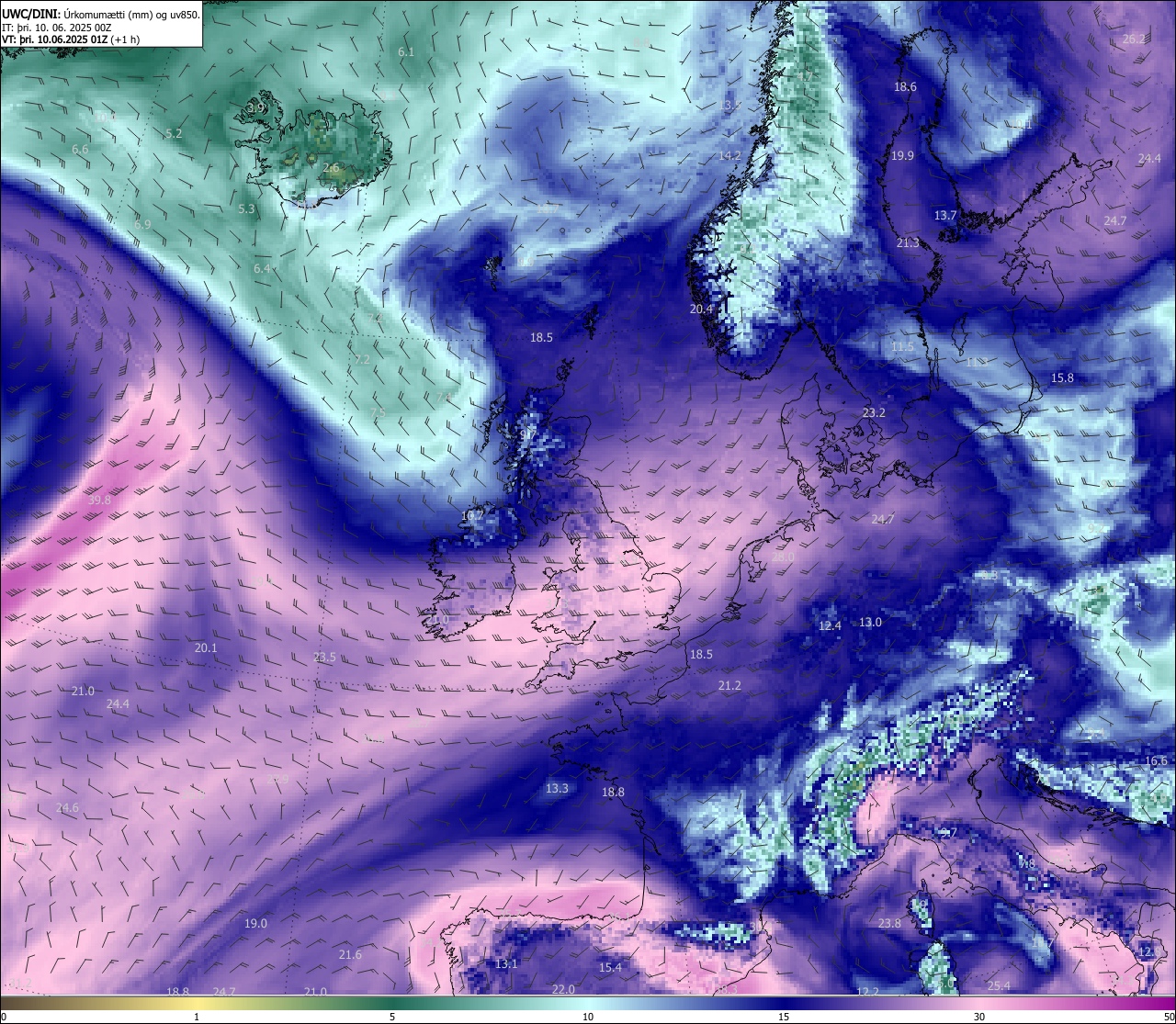
Task: Click the 12.4 value label
Action: [x=830, y=626]
